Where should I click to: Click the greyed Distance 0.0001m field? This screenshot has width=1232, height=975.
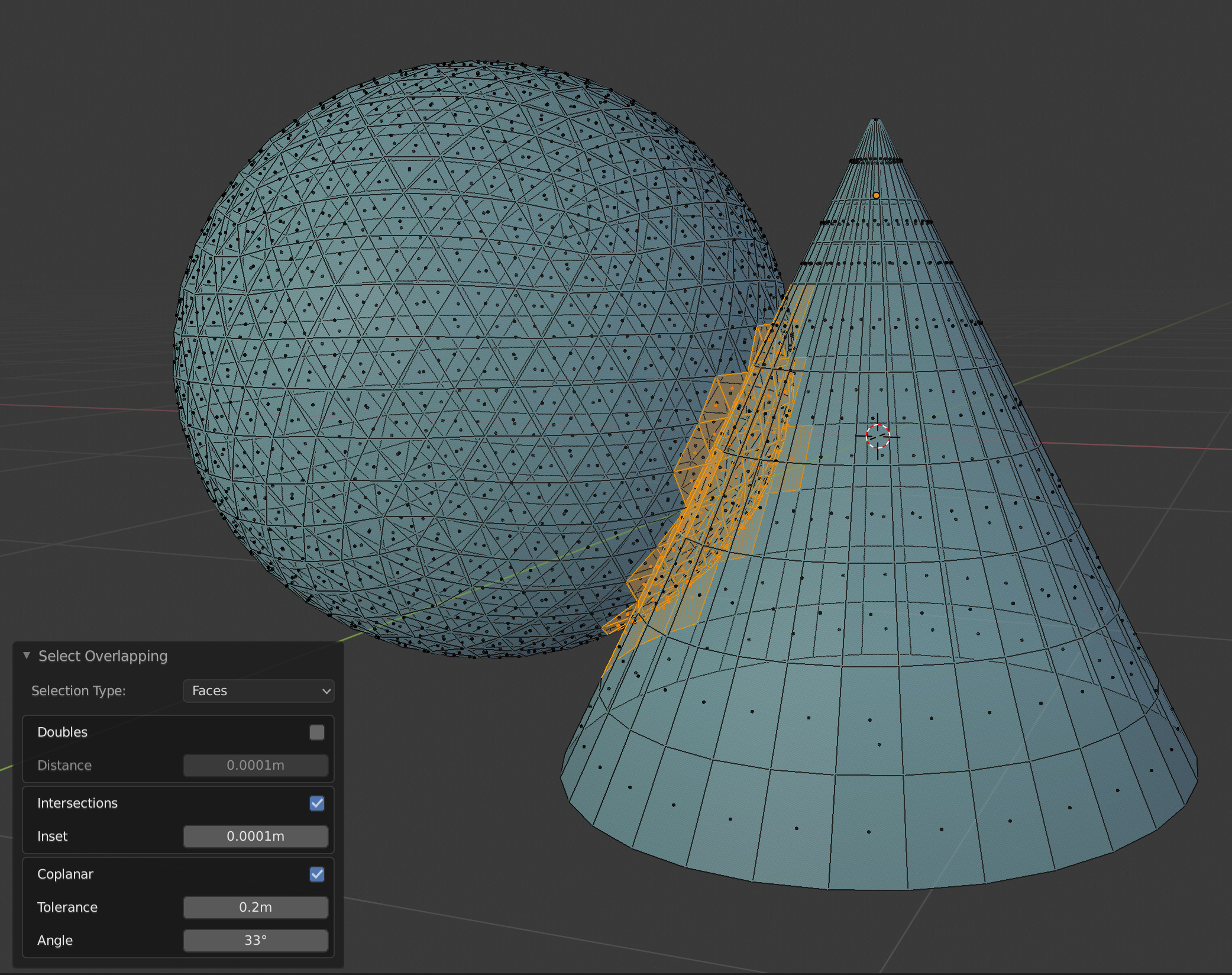coord(256,765)
